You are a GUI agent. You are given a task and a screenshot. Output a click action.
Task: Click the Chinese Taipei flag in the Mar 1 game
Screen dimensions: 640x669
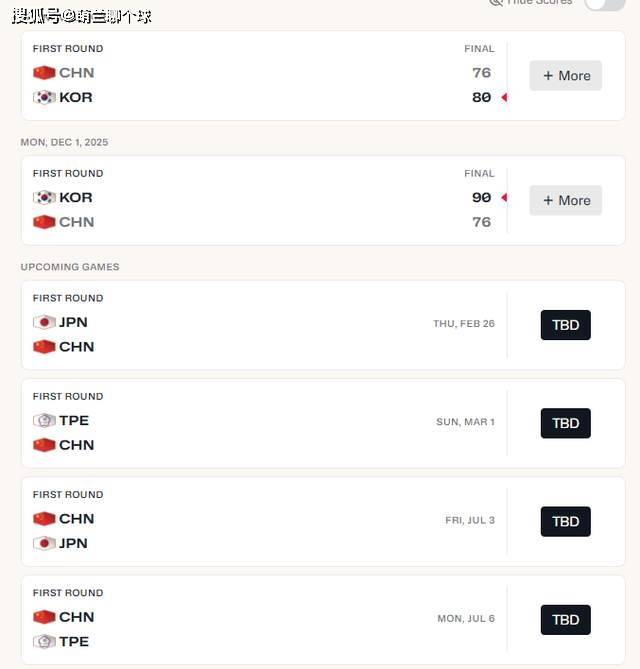pyautogui.click(x=44, y=421)
